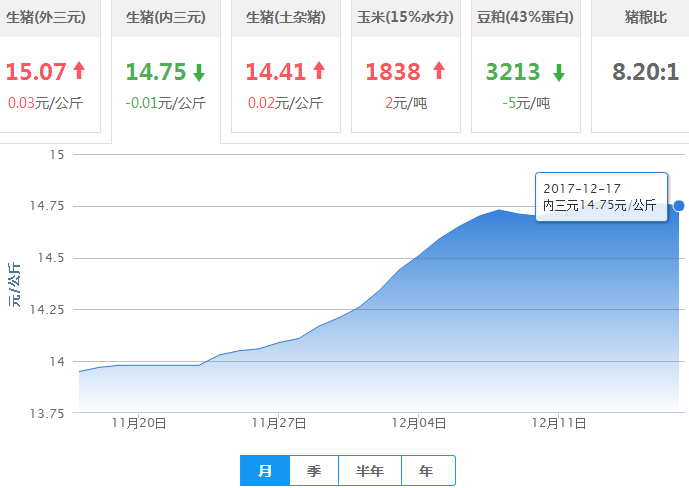Viewport: 689px width, 488px height.
Task: Click the 8.20:1 ratio value
Action: click(645, 72)
